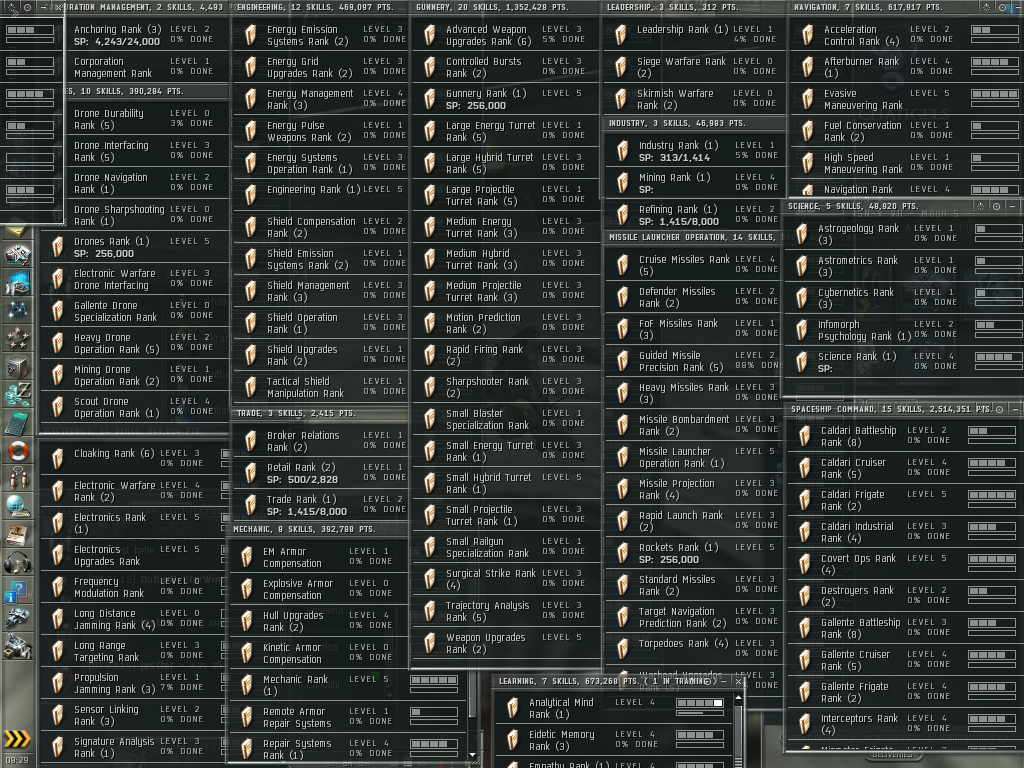Click the Remote Armor Repair Systems level bar
Image resolution: width=1024 pixels, height=768 pixels.
click(434, 712)
